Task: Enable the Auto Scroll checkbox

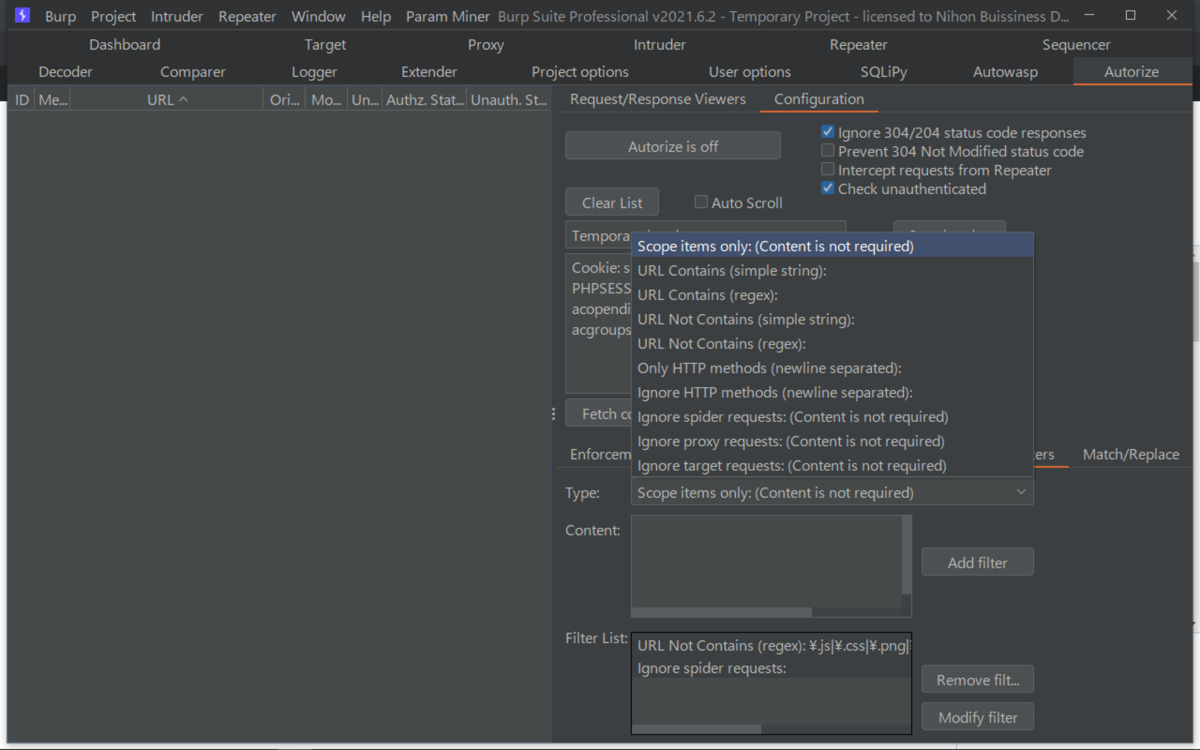Action: tap(701, 202)
